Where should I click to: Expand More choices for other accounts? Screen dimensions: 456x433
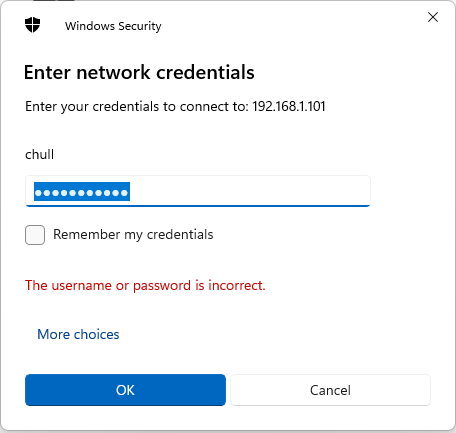click(x=78, y=334)
